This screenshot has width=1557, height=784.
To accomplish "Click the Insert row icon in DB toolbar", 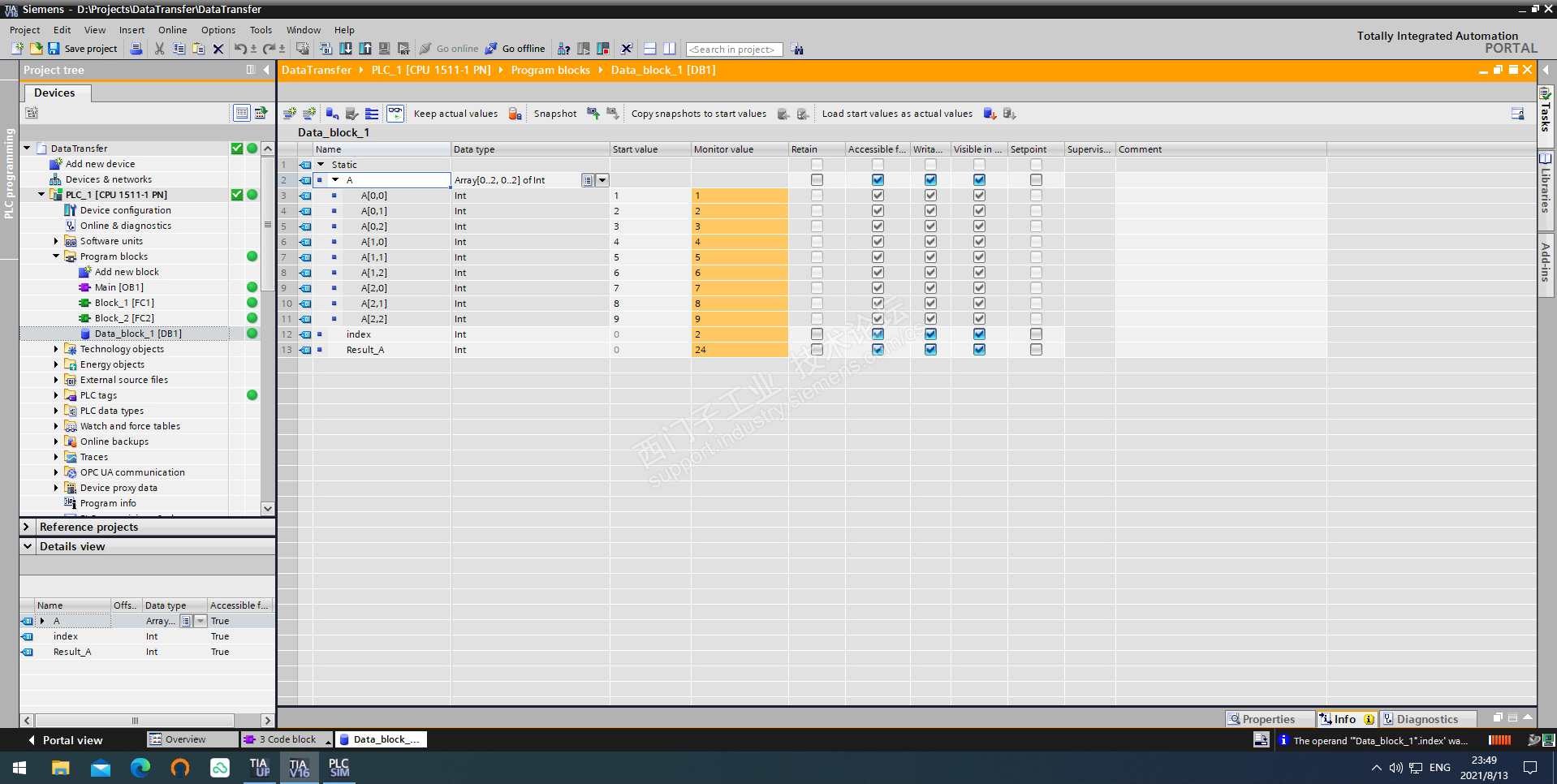I will coord(290,114).
